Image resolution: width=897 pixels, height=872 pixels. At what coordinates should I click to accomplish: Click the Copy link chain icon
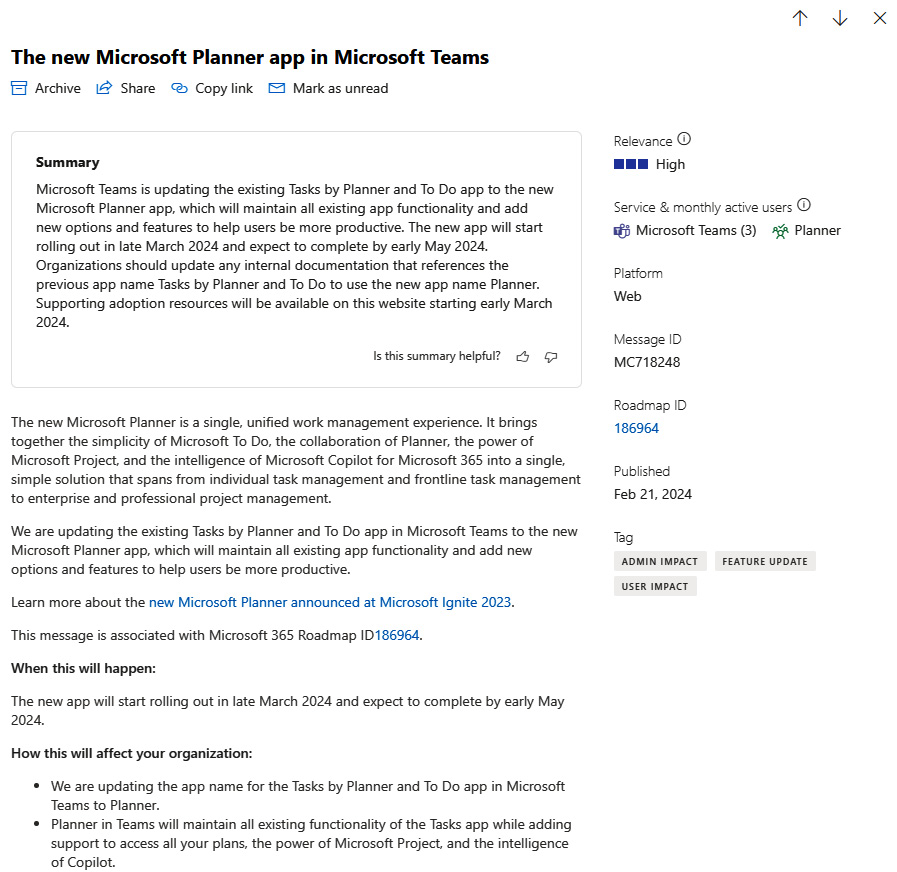pos(180,88)
